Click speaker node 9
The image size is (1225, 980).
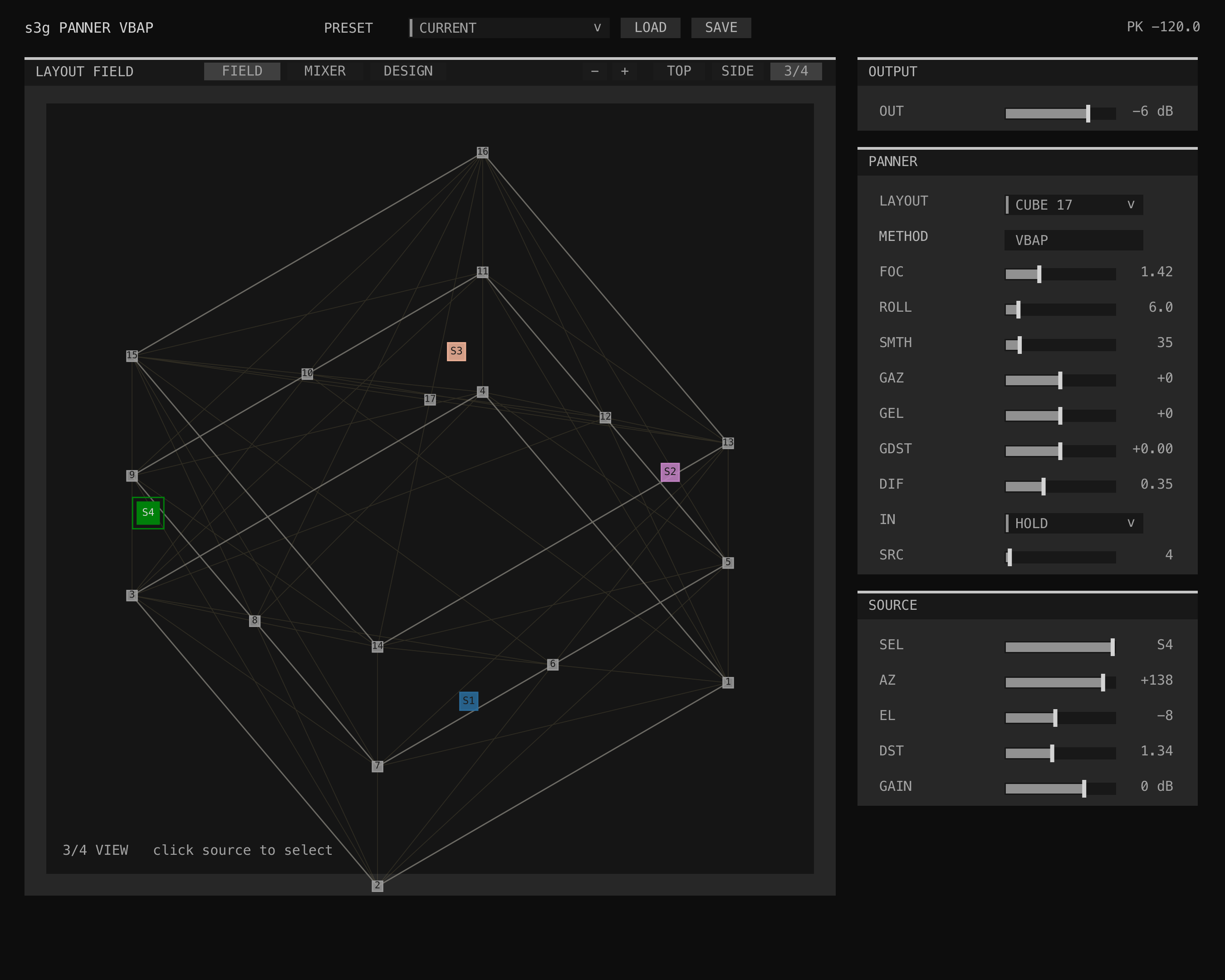(x=132, y=475)
